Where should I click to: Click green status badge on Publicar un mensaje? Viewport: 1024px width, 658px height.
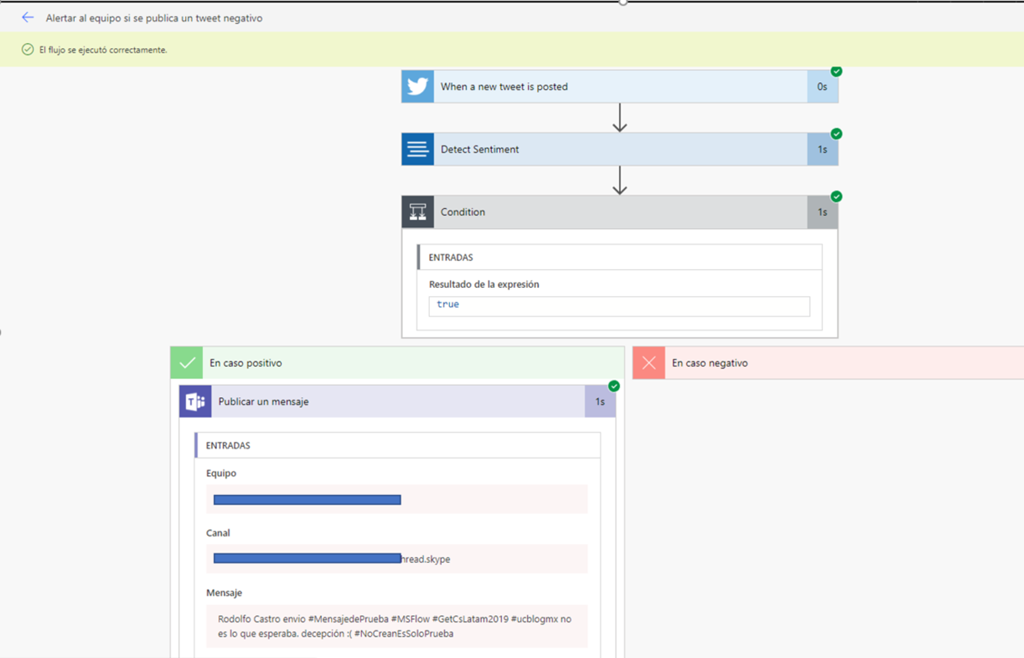click(614, 386)
